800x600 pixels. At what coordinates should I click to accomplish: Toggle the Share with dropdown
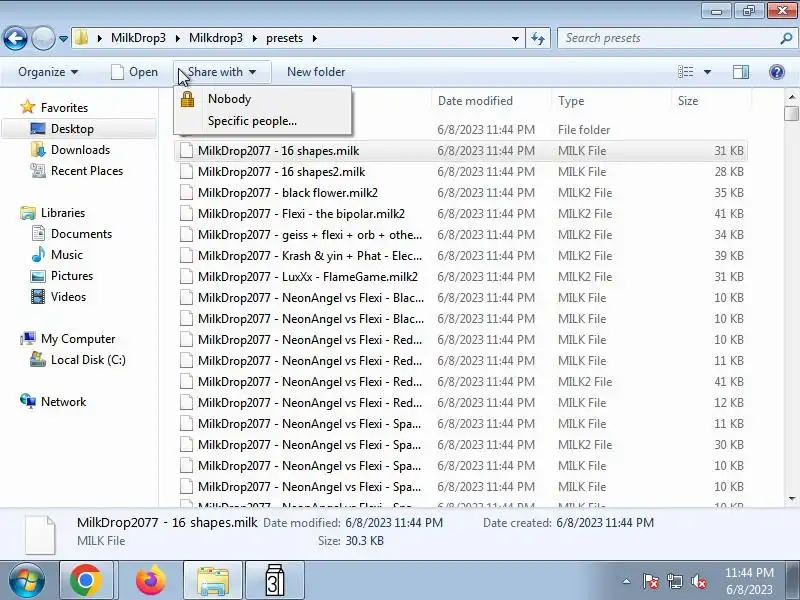(222, 72)
